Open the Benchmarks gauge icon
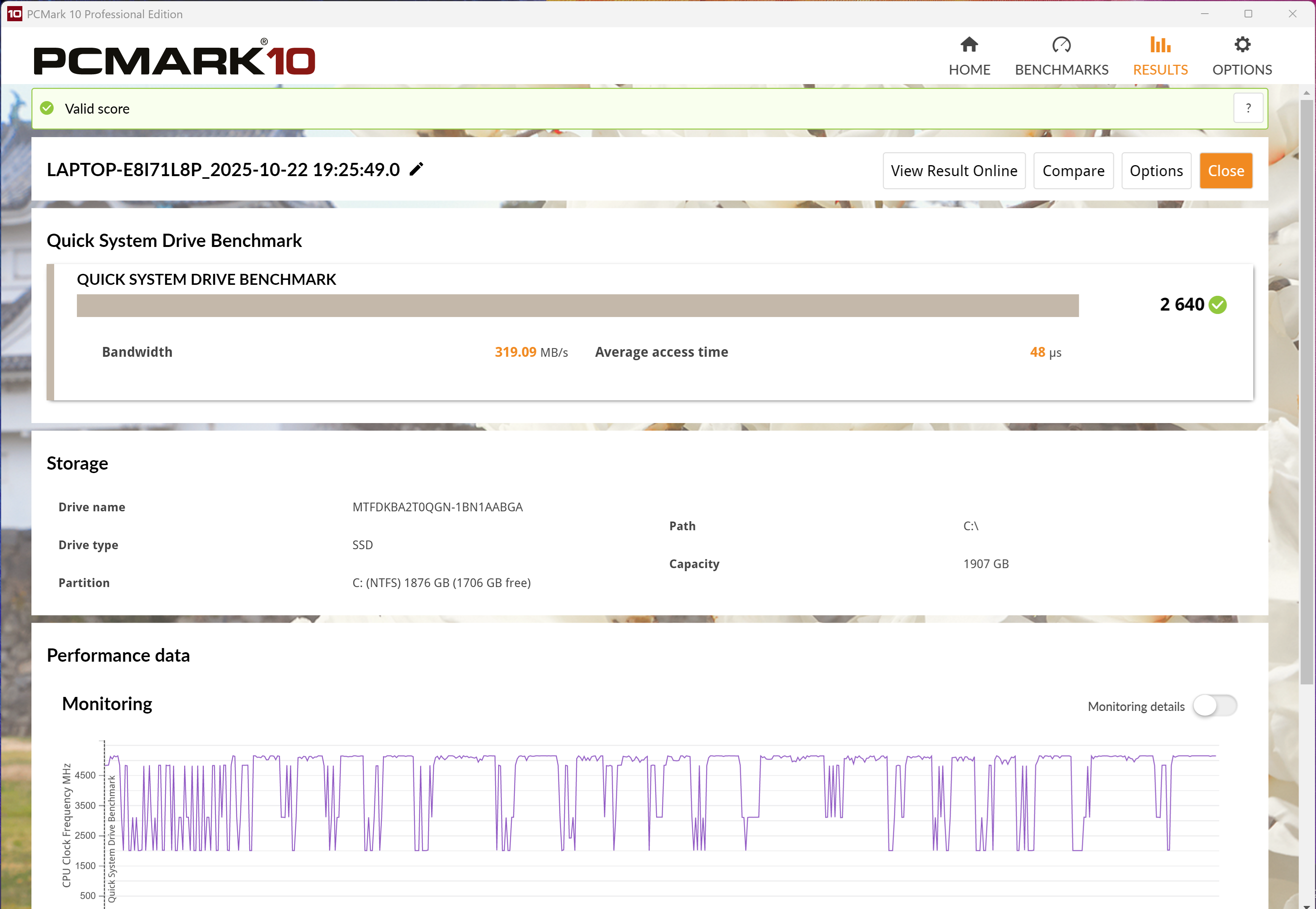The width and height of the screenshot is (1316, 909). point(1061,44)
